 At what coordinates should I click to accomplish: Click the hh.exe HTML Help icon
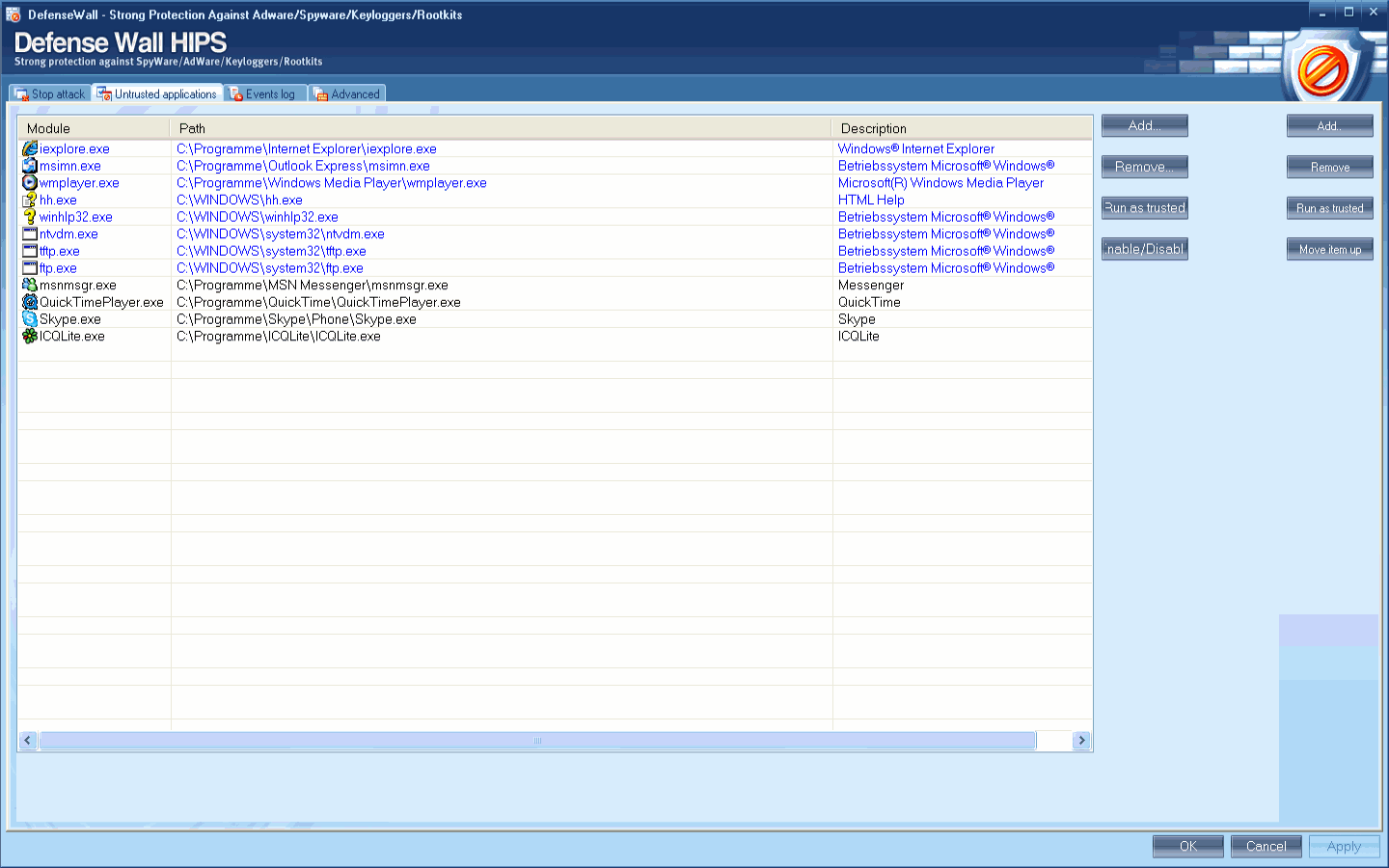[x=30, y=200]
